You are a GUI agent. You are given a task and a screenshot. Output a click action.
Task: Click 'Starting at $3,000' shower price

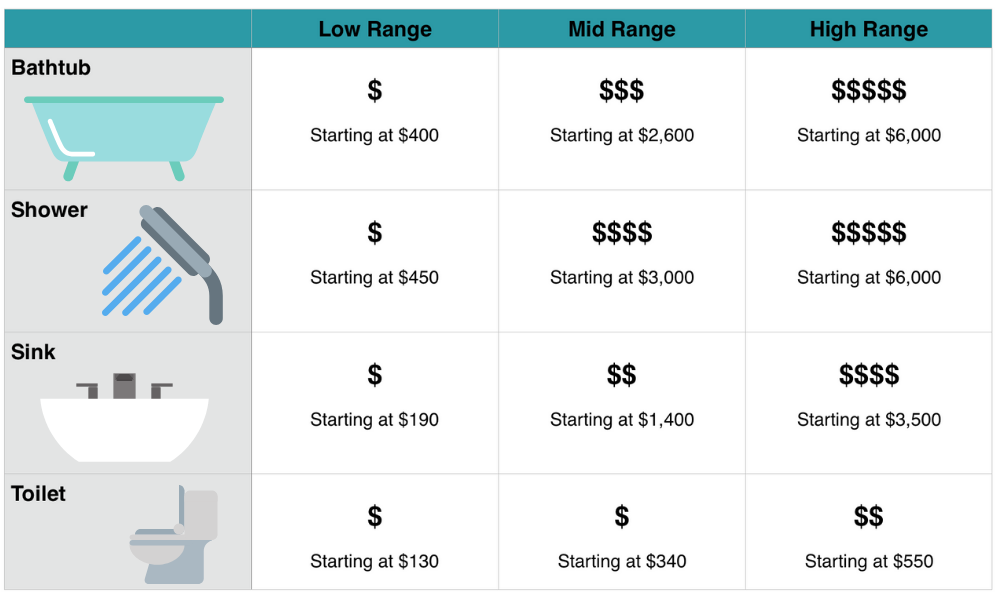(622, 277)
